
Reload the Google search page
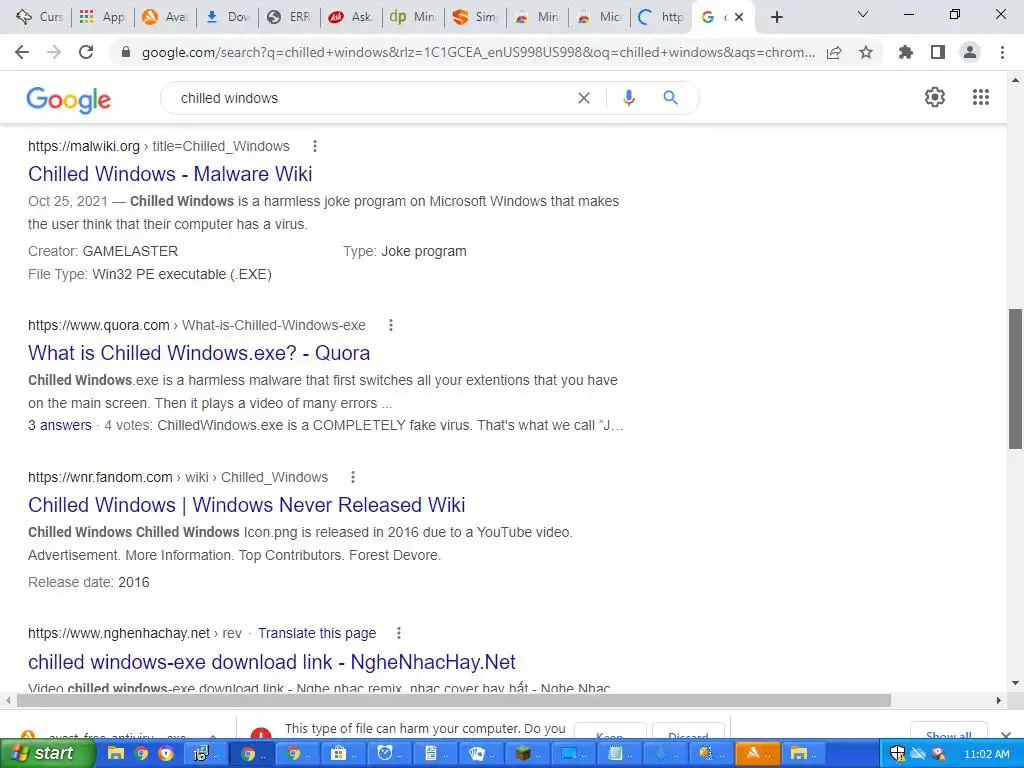86,52
